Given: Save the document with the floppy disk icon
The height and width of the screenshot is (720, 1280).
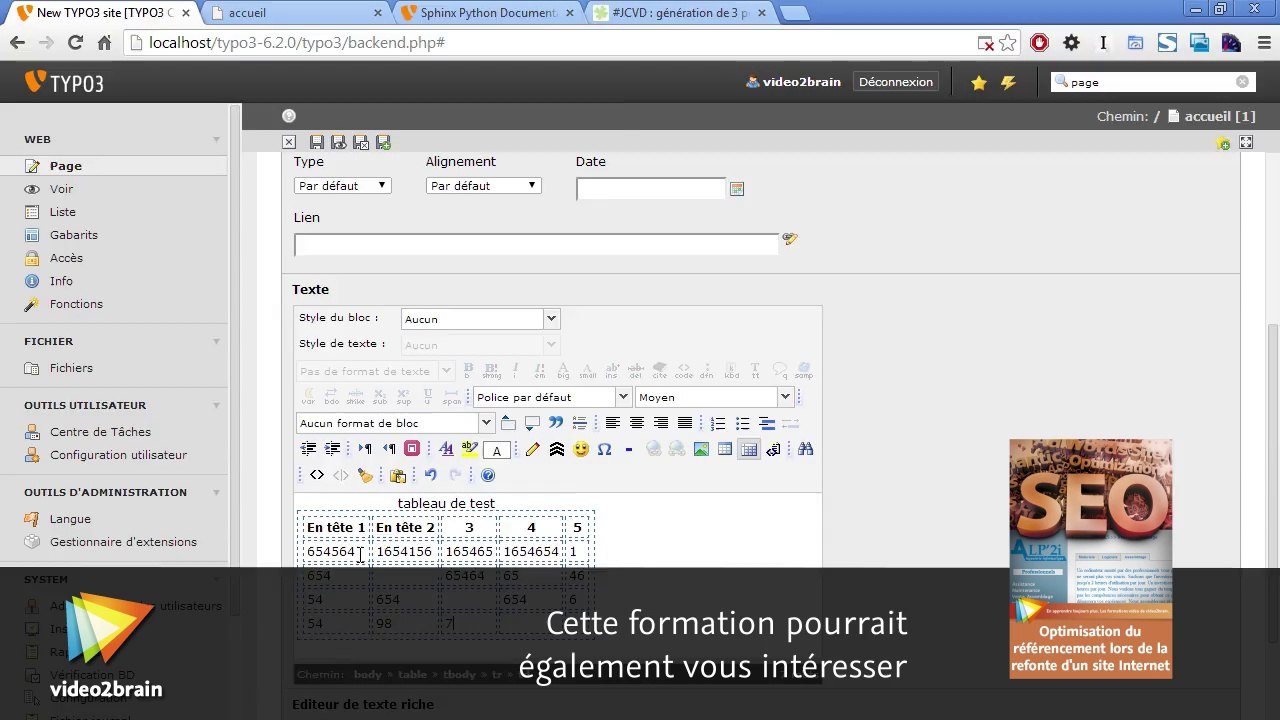Looking at the screenshot, I should click(317, 143).
